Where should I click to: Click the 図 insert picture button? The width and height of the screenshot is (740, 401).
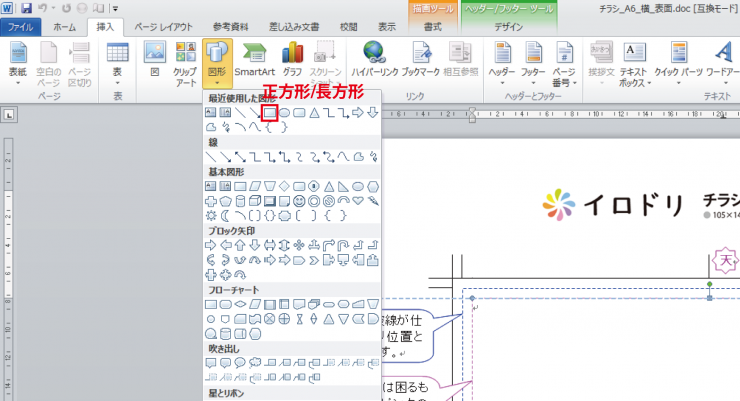pos(155,59)
